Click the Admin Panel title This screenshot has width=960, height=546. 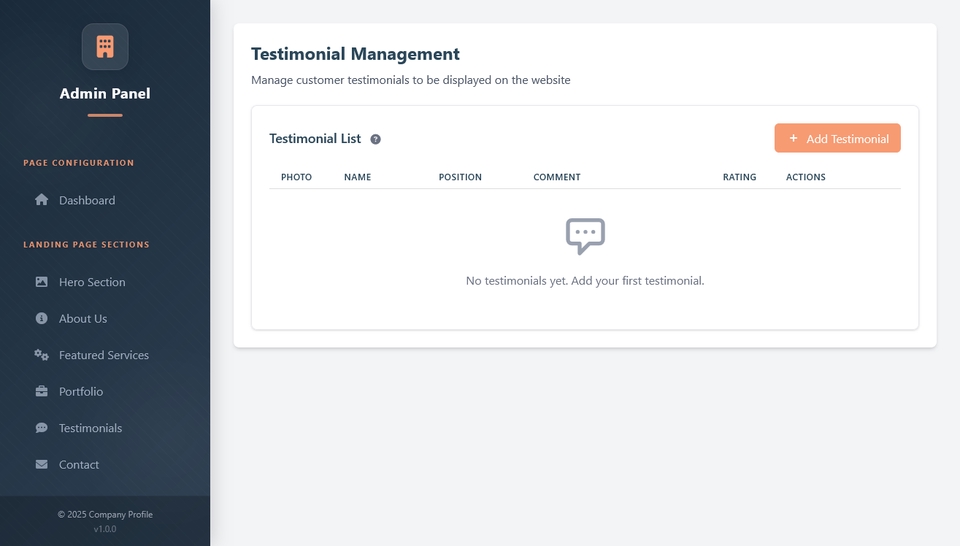click(x=105, y=94)
